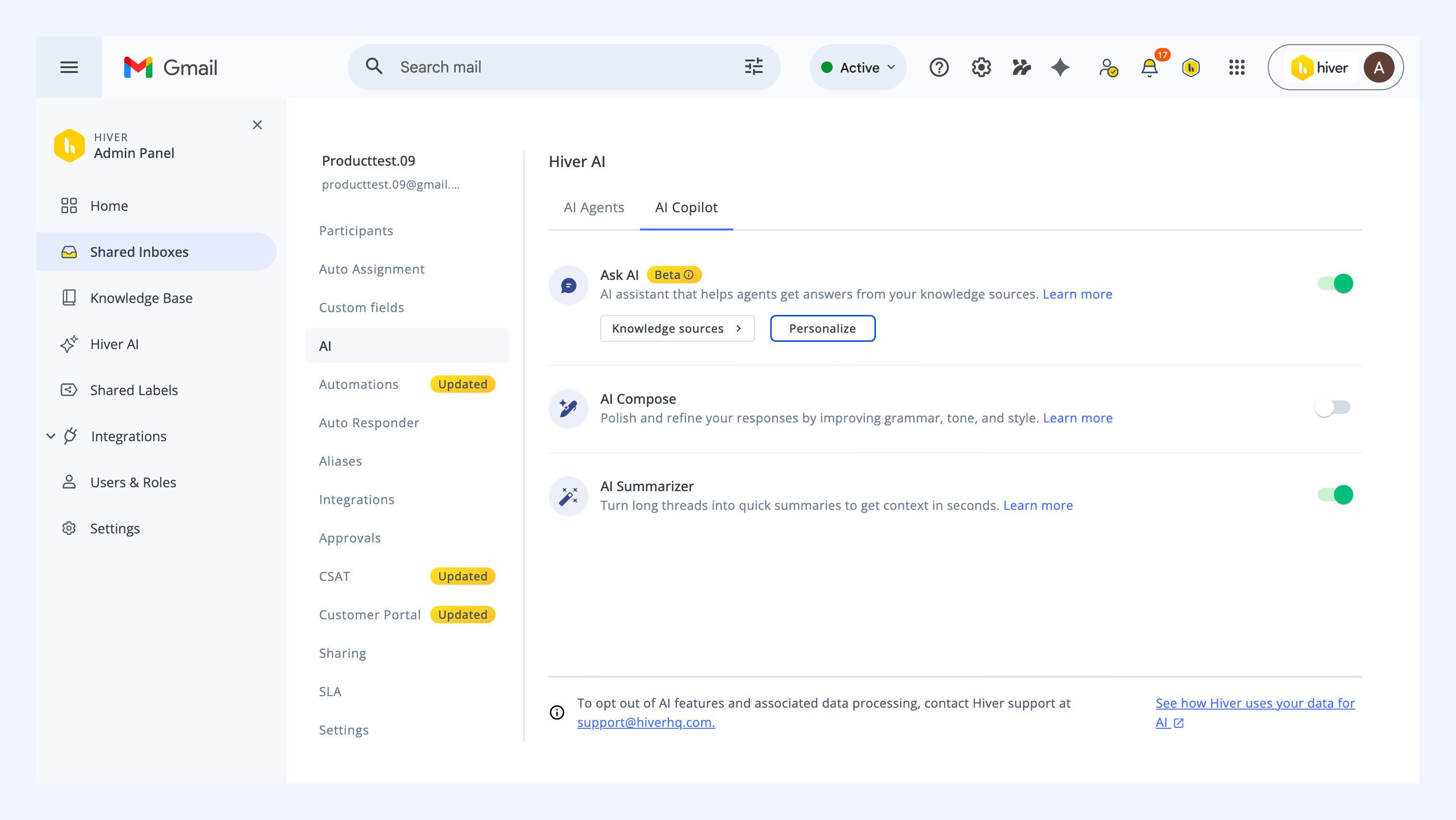Click Learn more for AI Summarizer
This screenshot has height=820, width=1456.
[1038, 505]
